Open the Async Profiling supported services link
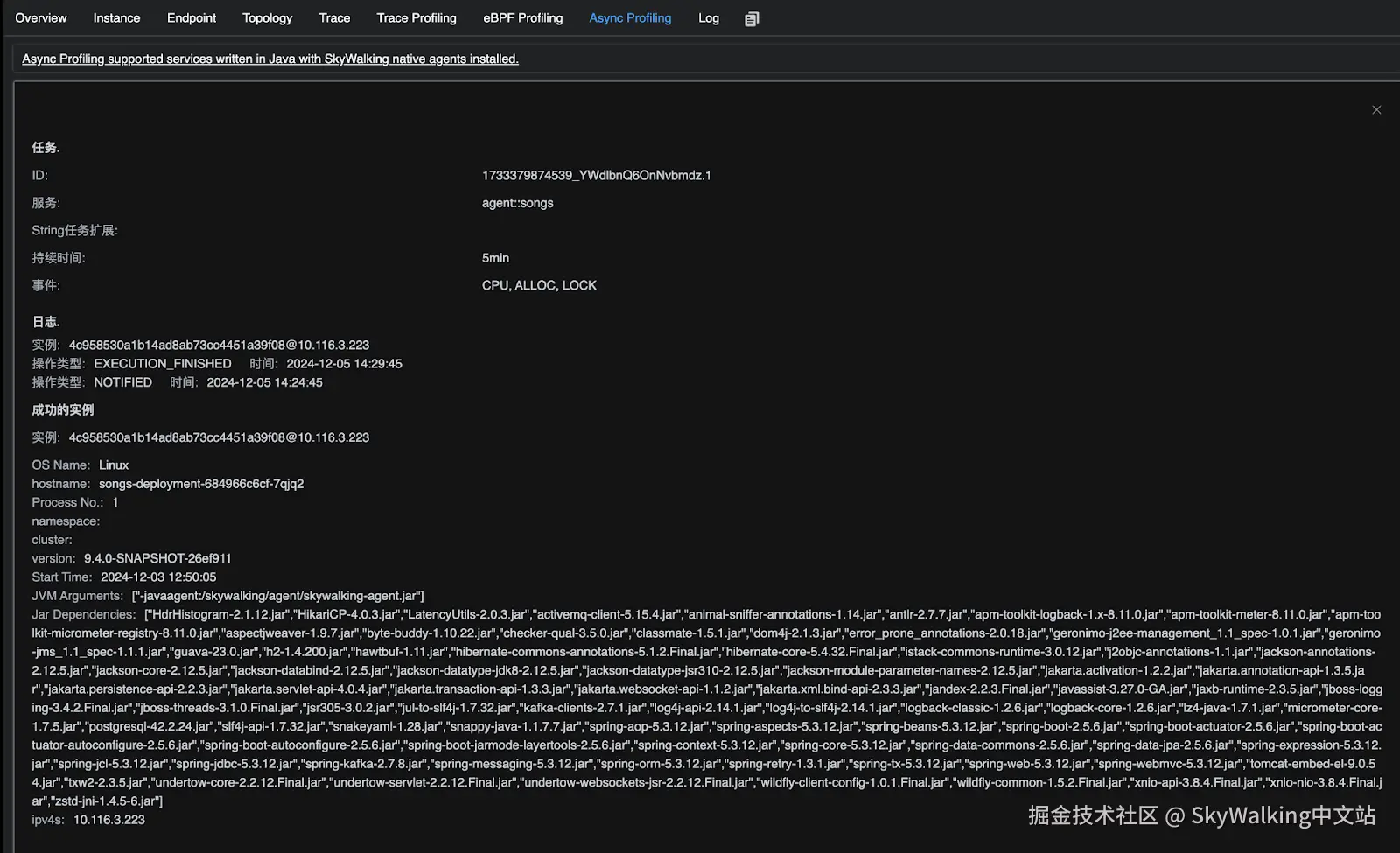The height and width of the screenshot is (853, 1400). tap(270, 59)
